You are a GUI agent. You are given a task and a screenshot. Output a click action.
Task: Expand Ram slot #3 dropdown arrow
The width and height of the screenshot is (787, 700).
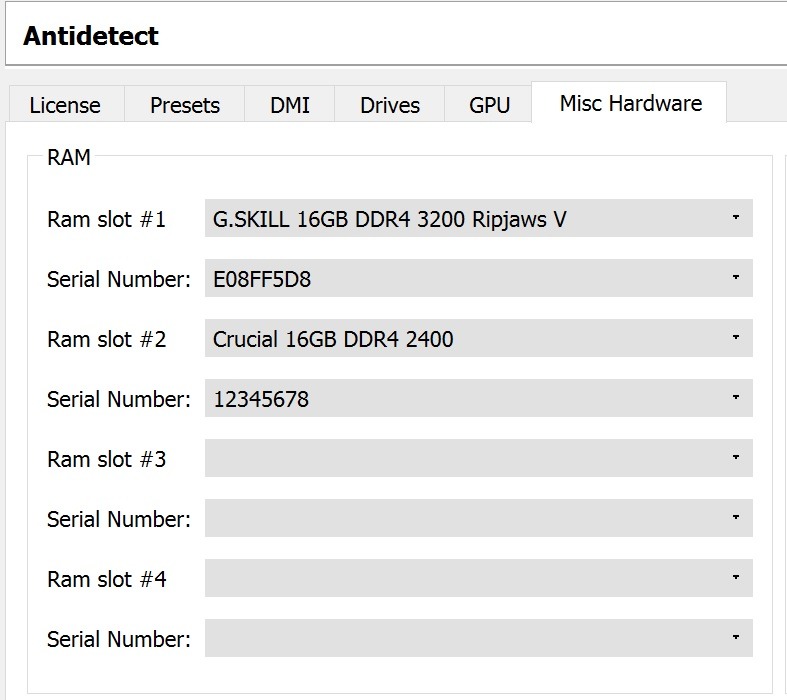pos(735,458)
